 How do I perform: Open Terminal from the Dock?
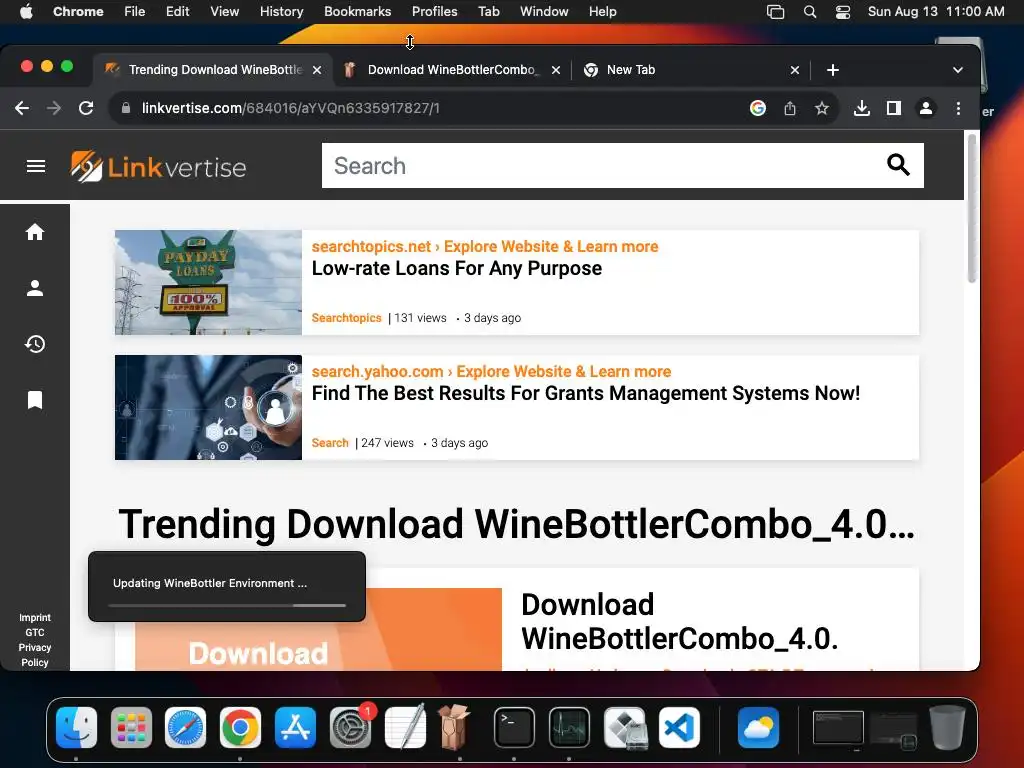click(514, 727)
